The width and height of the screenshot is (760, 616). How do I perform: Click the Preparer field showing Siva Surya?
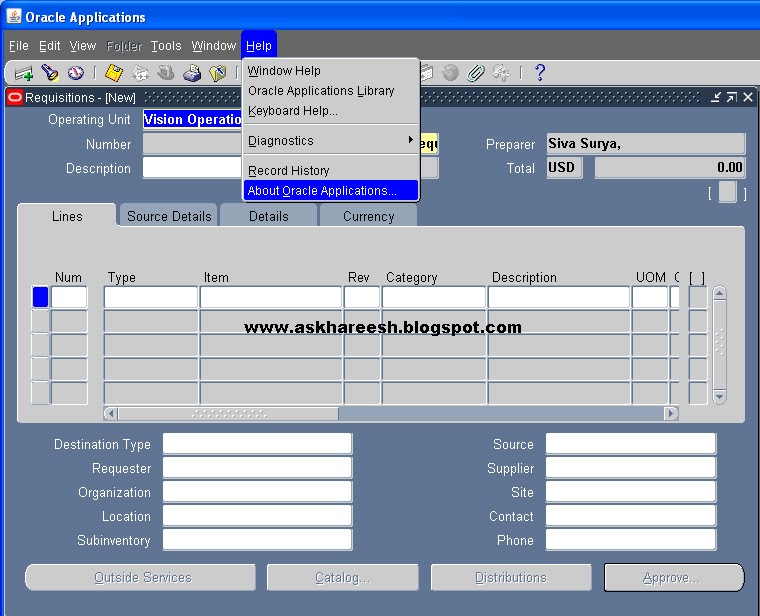[646, 144]
